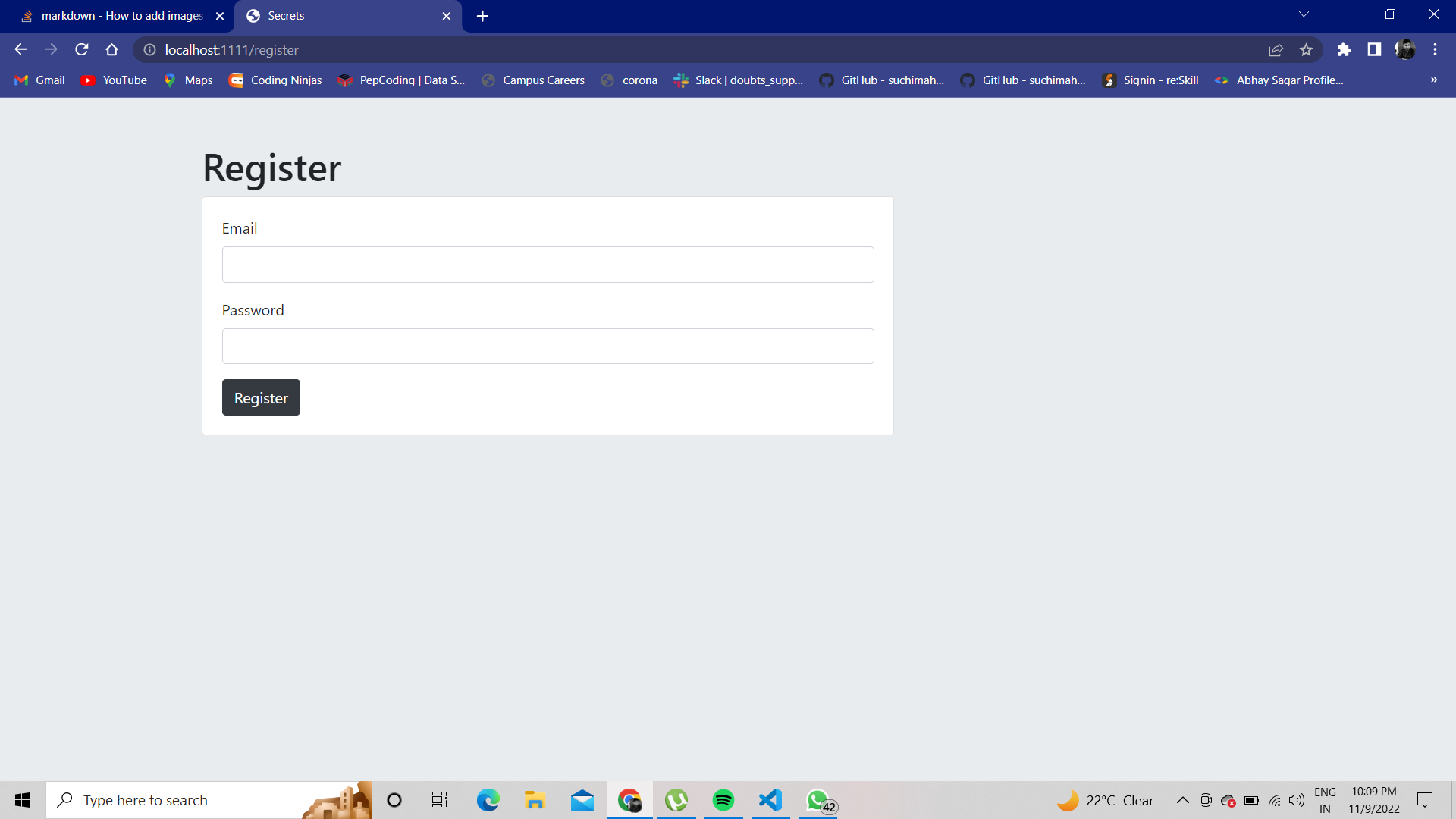Click the Email field label

[240, 228]
